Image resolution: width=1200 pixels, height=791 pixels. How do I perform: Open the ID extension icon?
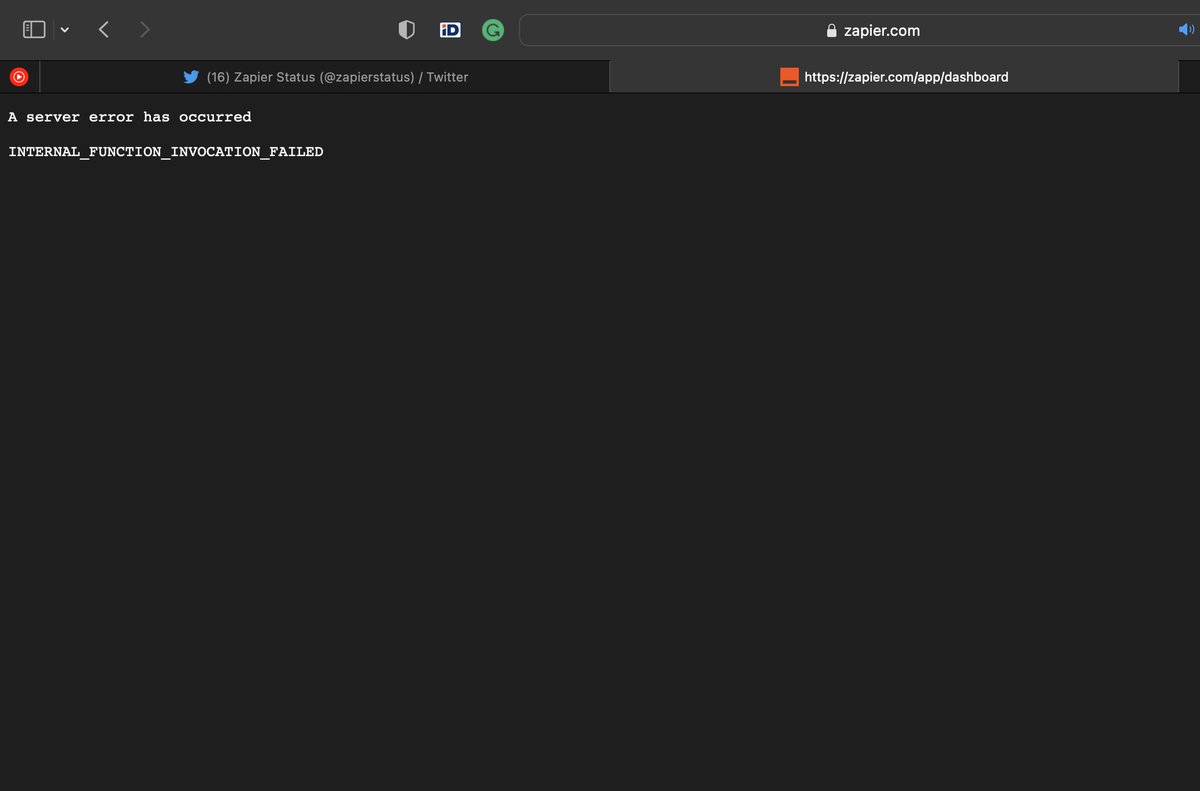[x=450, y=30]
